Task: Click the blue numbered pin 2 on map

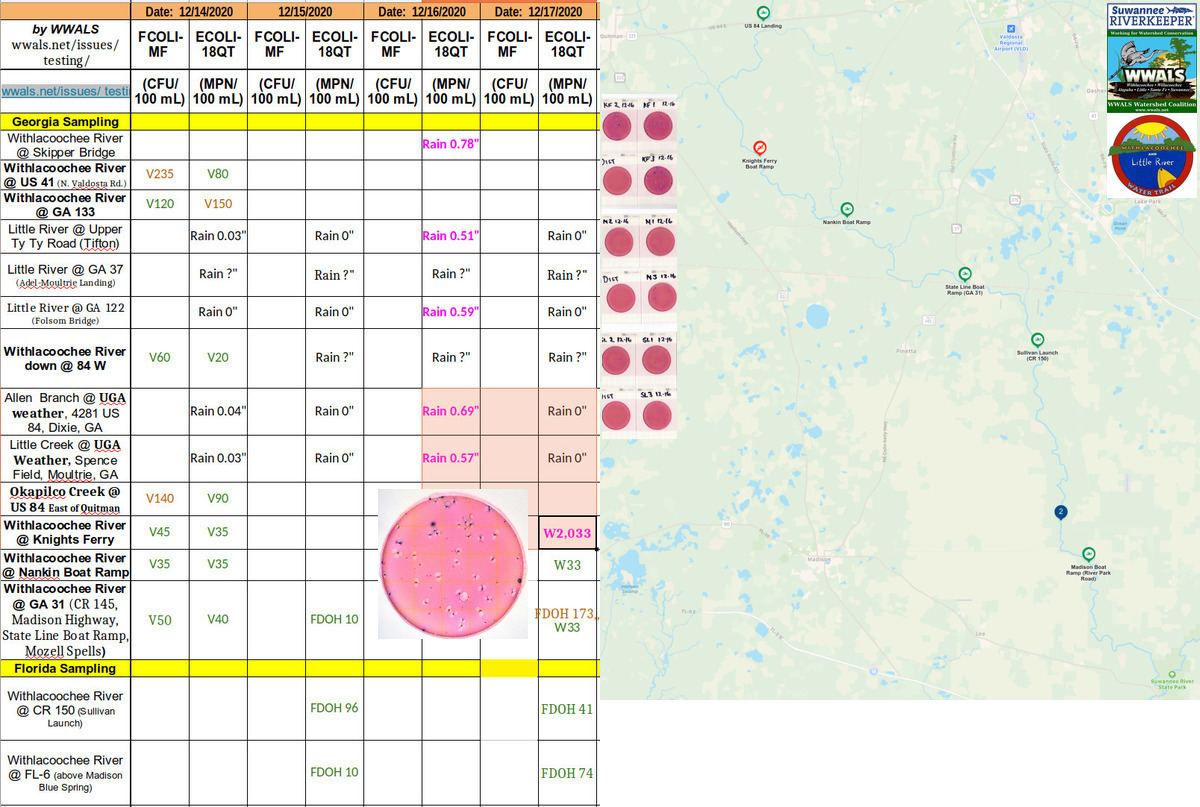Action: click(x=1061, y=512)
